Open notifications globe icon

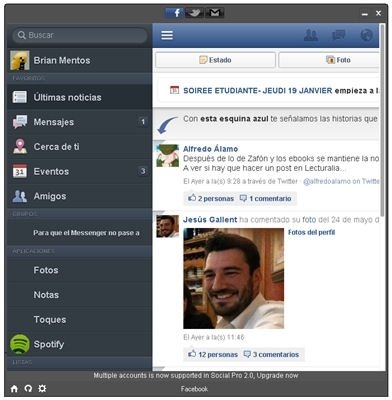(366, 35)
